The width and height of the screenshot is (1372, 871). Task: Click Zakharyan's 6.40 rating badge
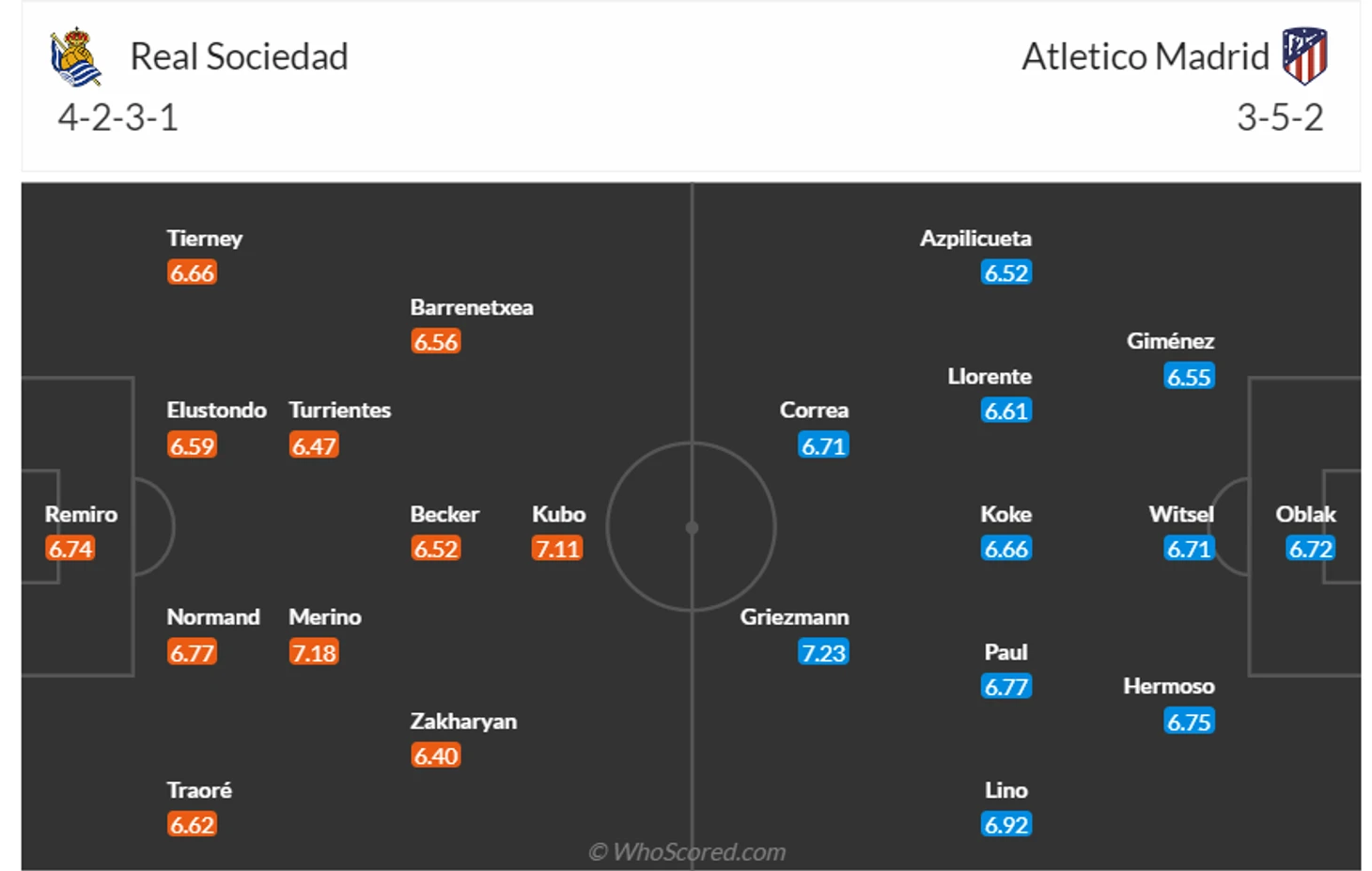pos(436,755)
